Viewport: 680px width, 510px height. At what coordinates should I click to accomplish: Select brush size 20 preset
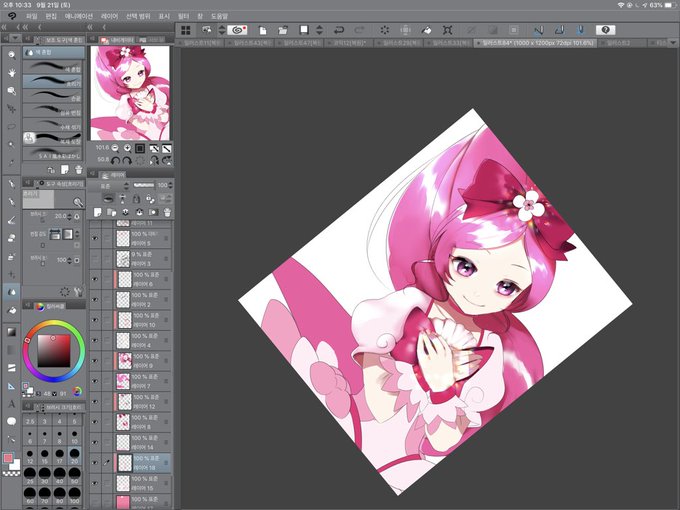[75, 456]
